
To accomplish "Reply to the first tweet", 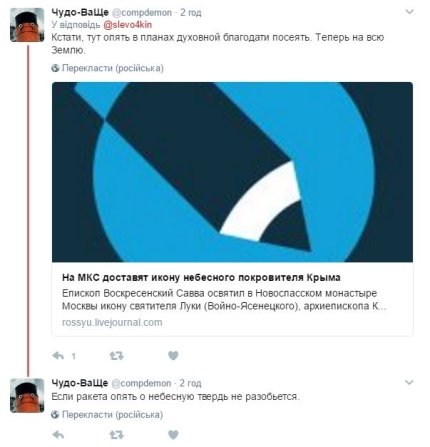I will (58, 356).
